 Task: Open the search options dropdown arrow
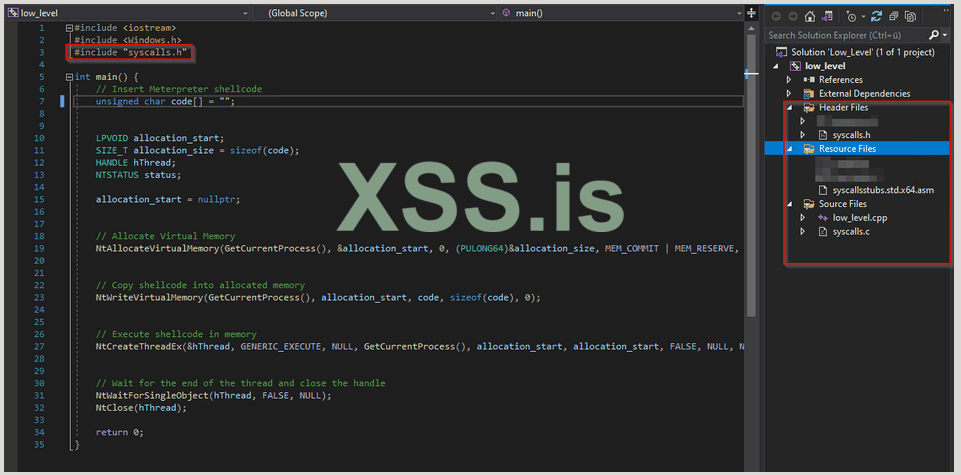coord(944,35)
